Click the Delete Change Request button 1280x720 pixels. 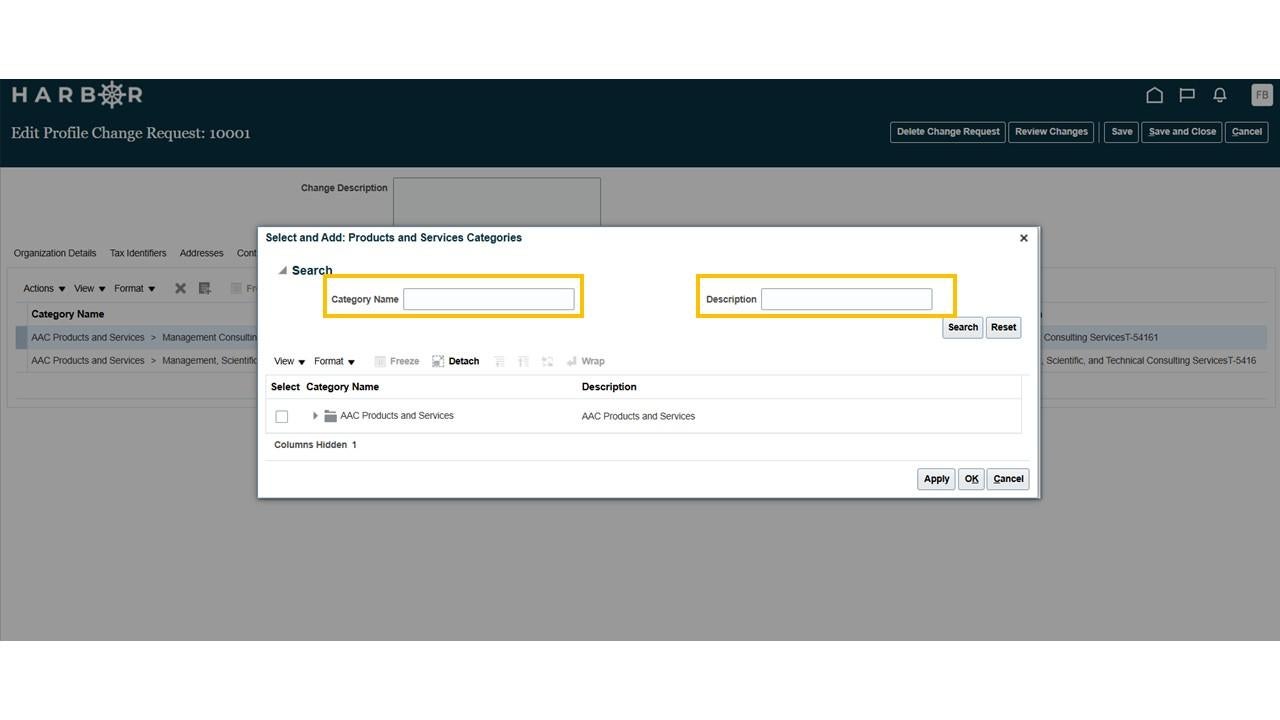tap(948, 132)
